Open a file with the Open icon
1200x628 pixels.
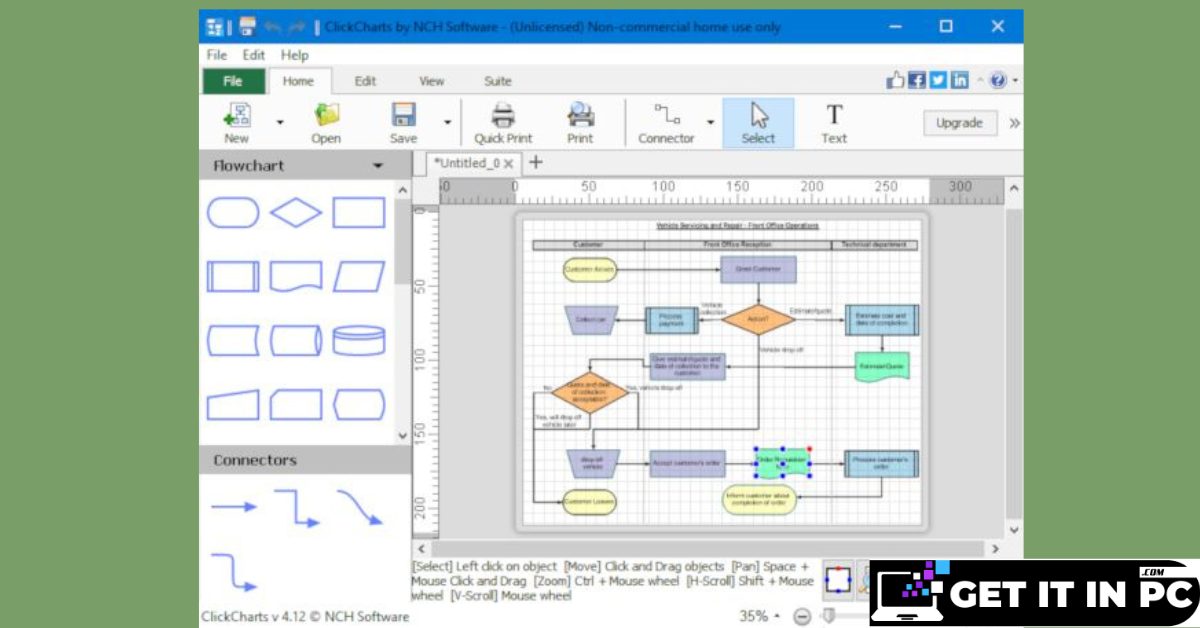[x=326, y=123]
